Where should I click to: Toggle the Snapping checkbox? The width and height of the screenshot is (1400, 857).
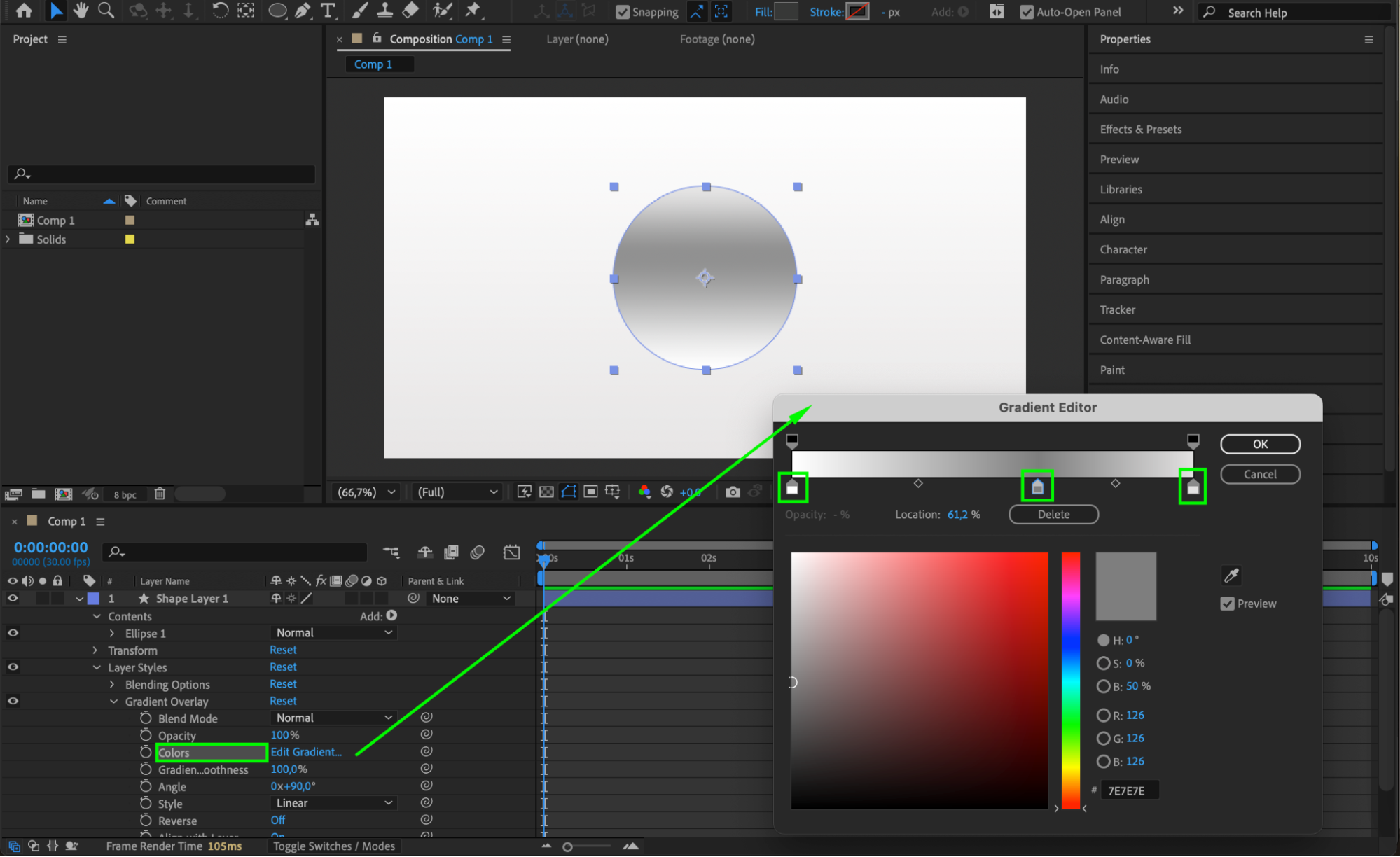pos(623,12)
